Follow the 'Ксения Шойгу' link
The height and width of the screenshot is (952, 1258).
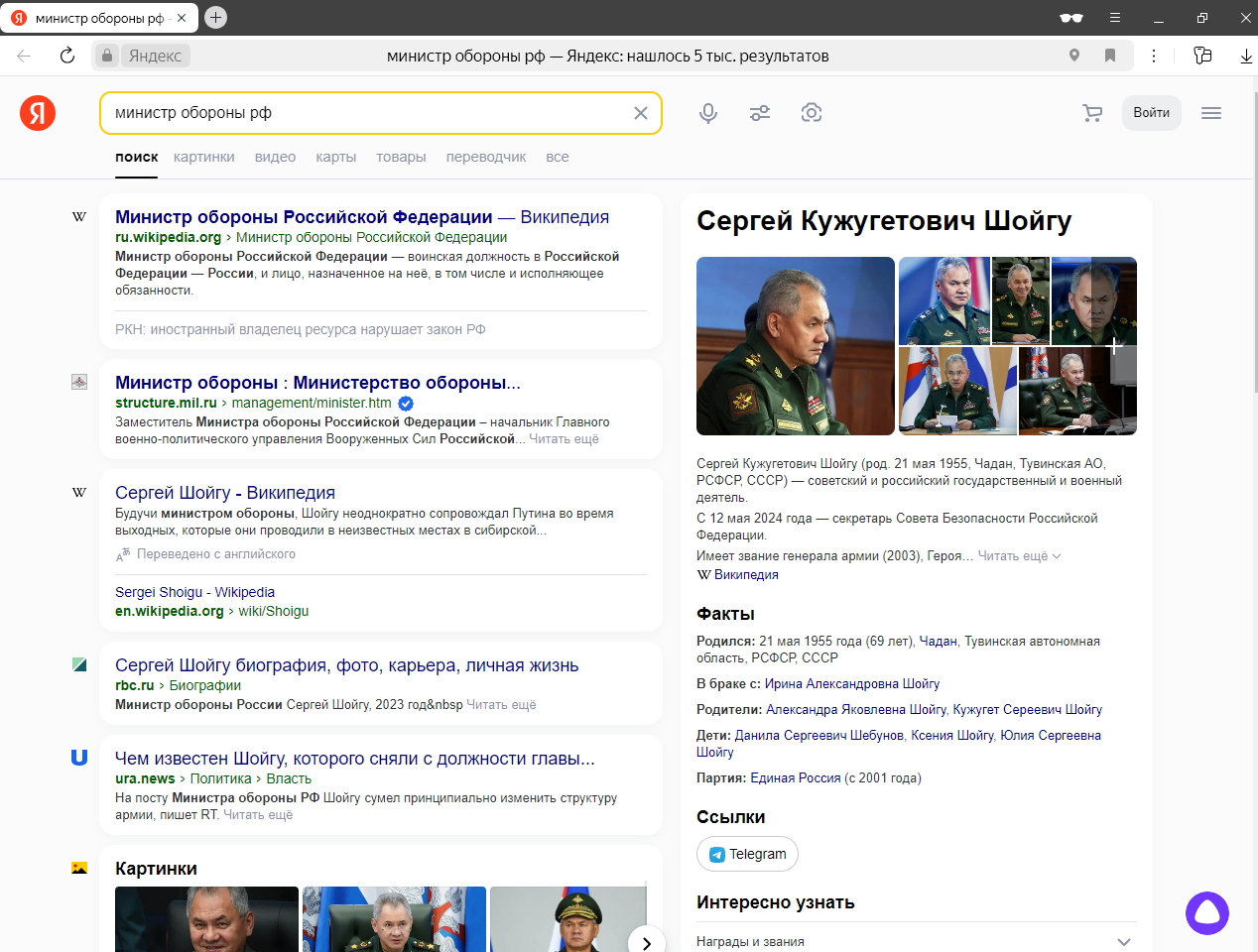pos(952,736)
